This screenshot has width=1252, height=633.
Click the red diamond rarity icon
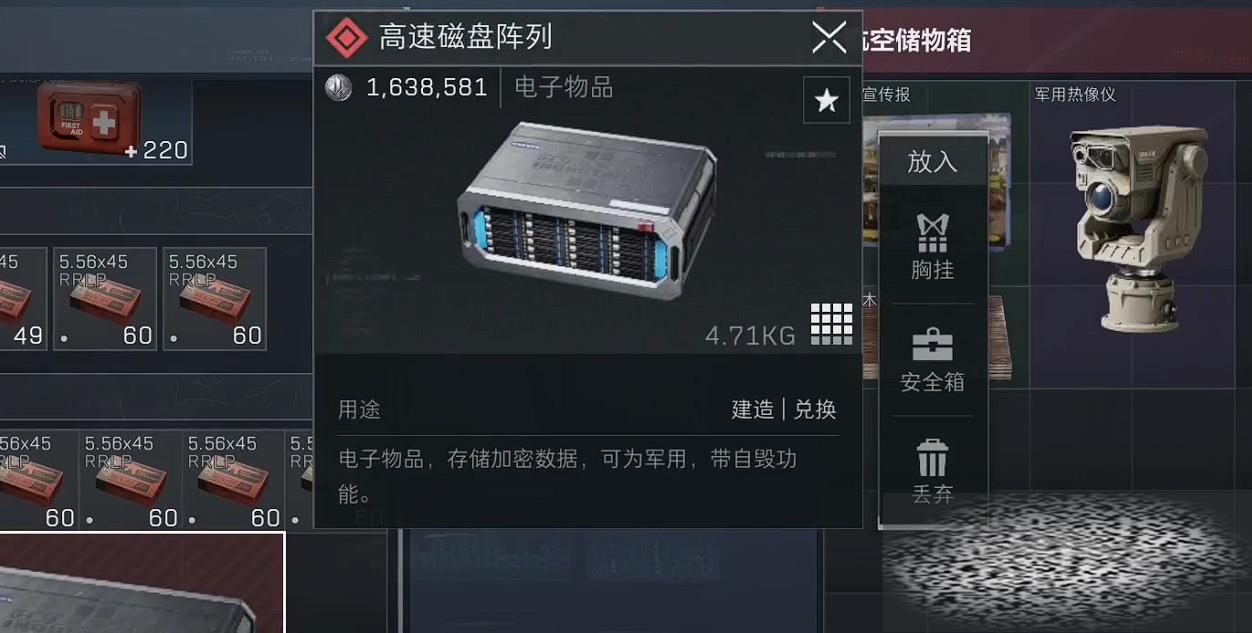[x=347, y=38]
